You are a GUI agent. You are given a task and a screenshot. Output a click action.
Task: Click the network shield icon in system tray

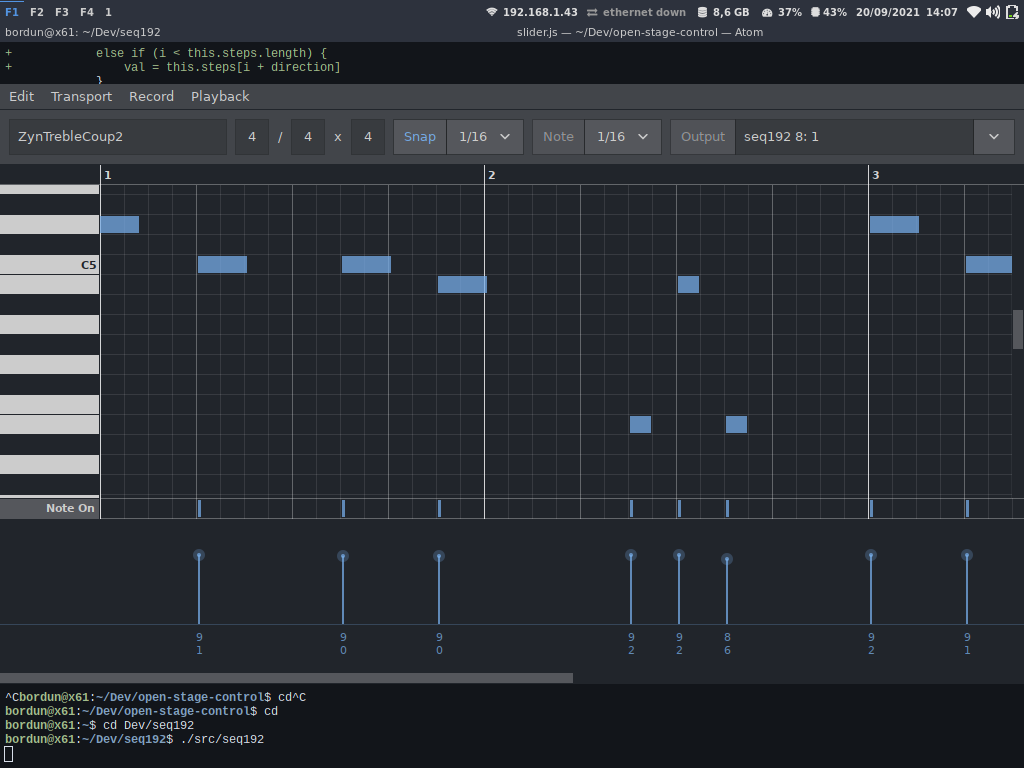point(973,12)
